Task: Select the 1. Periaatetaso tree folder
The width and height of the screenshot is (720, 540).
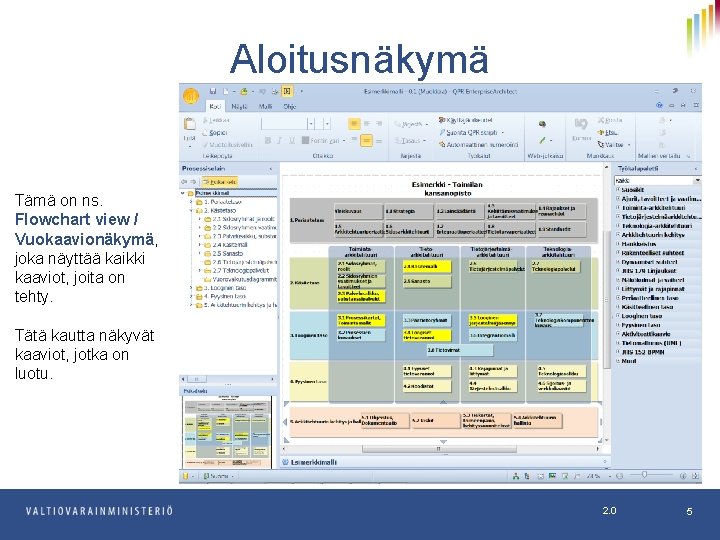Action: click(219, 202)
